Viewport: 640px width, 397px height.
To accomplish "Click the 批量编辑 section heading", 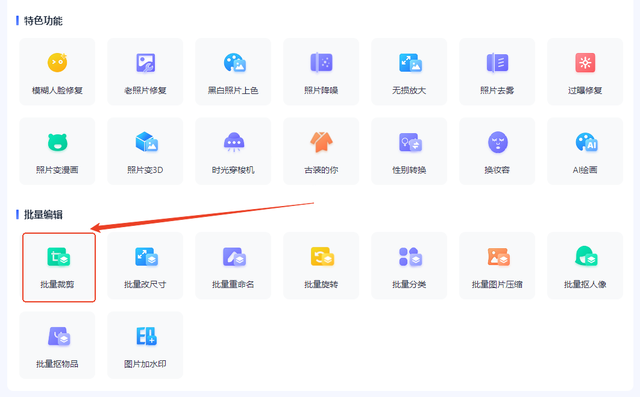I will [43, 214].
